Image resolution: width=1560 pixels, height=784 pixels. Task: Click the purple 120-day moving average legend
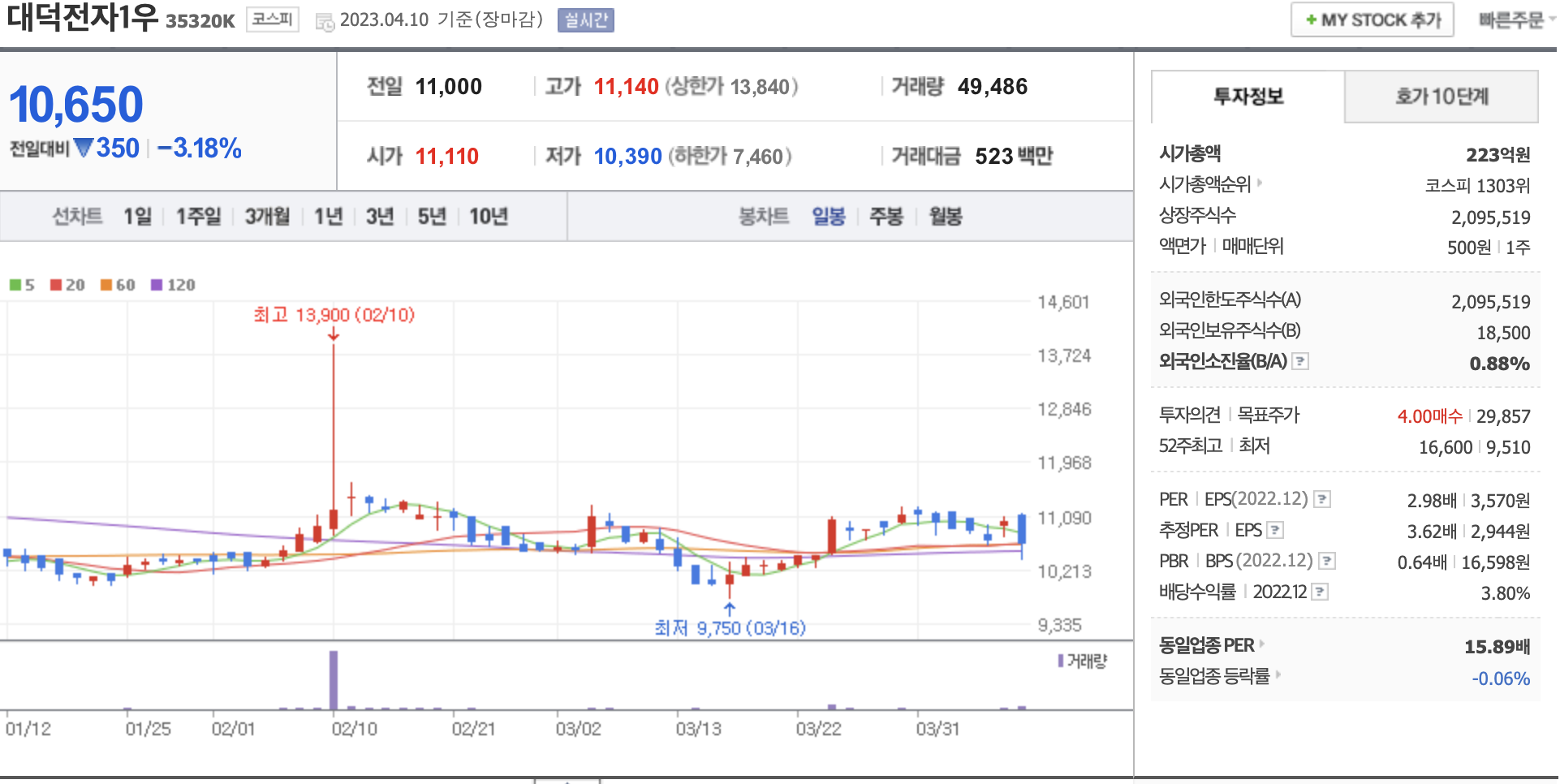click(173, 285)
